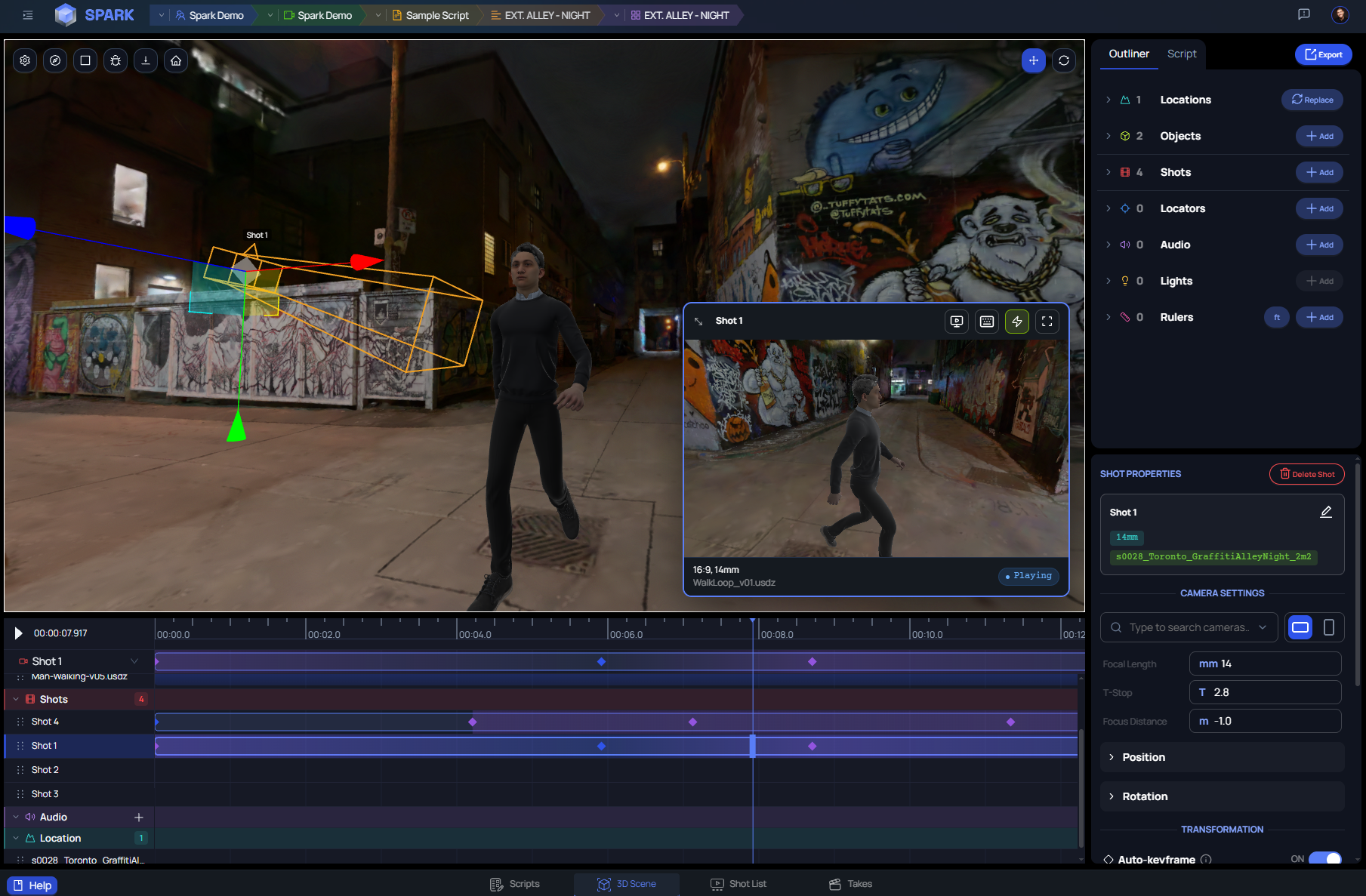Viewport: 1366px width, 896px height.
Task: Open the Shot 1 timeline dropdown chevron
Action: coord(134,661)
